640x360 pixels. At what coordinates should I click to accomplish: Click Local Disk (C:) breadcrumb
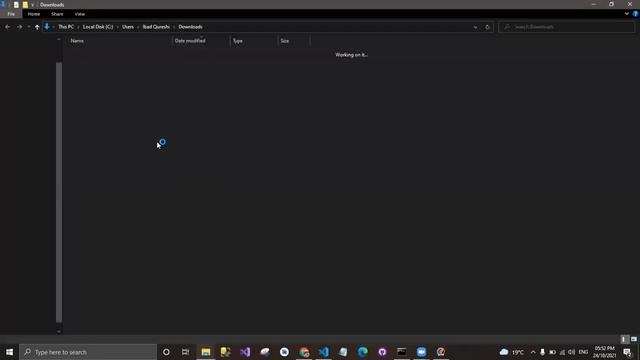pyautogui.click(x=98, y=27)
